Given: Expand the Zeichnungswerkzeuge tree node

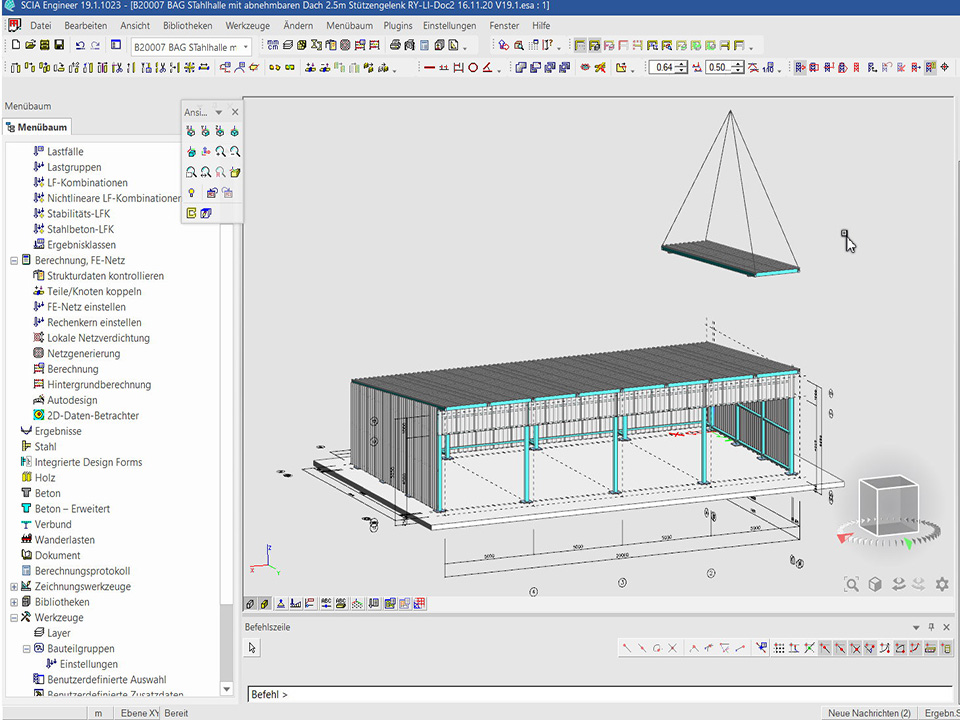Looking at the screenshot, I should [14, 587].
